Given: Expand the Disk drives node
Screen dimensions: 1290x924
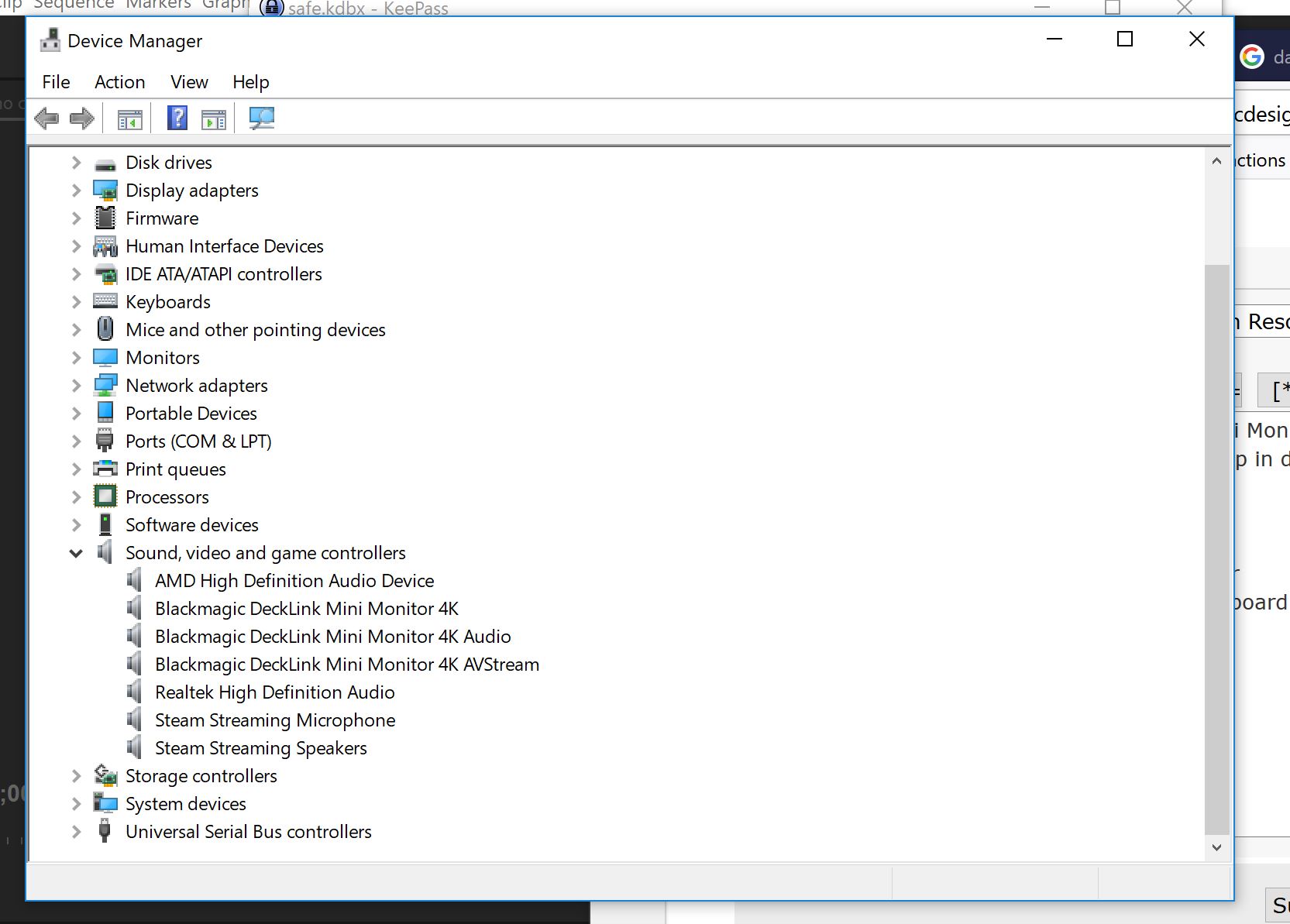Looking at the screenshot, I should coord(76,163).
